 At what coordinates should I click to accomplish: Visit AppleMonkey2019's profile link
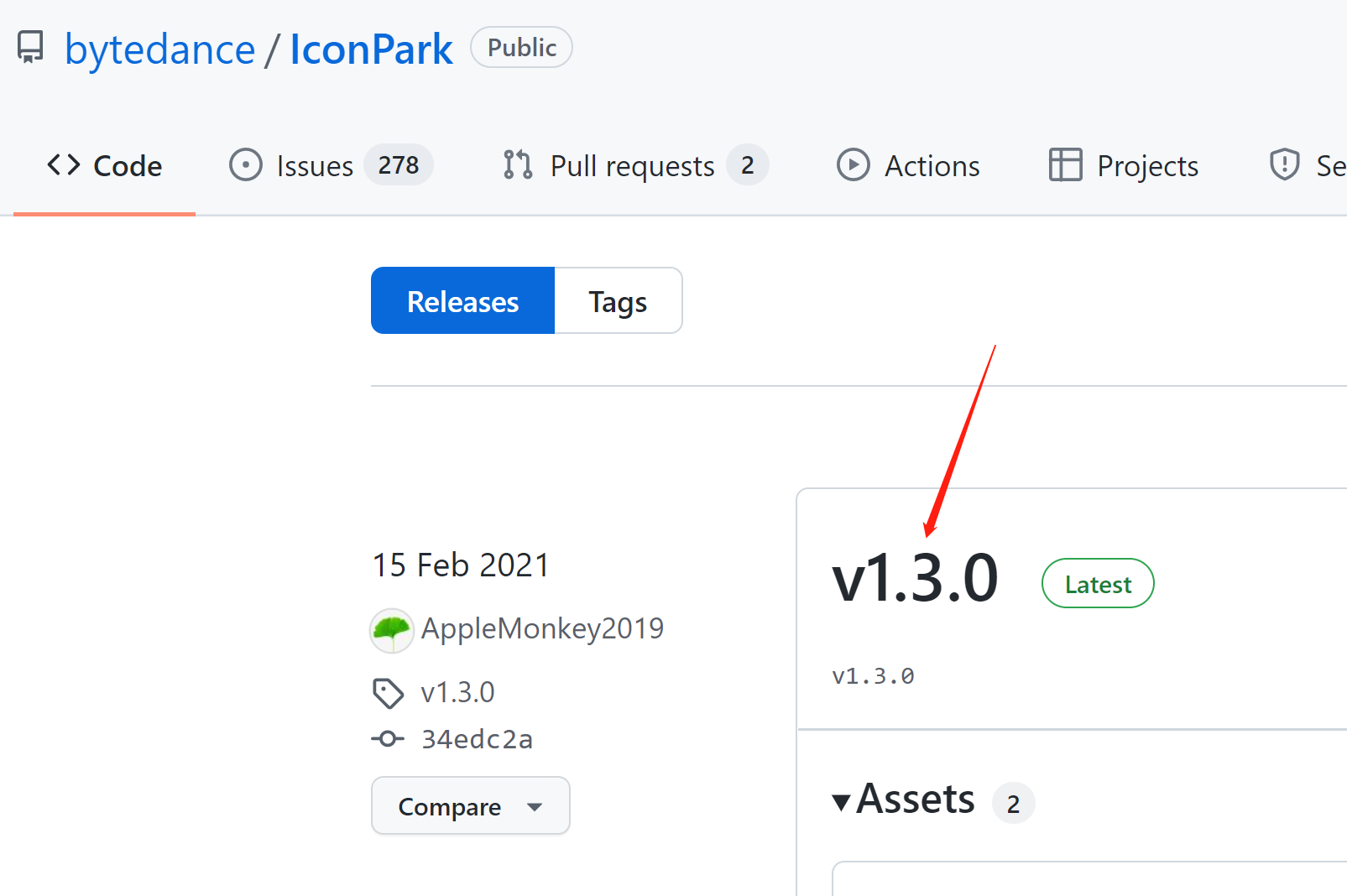pyautogui.click(x=542, y=628)
